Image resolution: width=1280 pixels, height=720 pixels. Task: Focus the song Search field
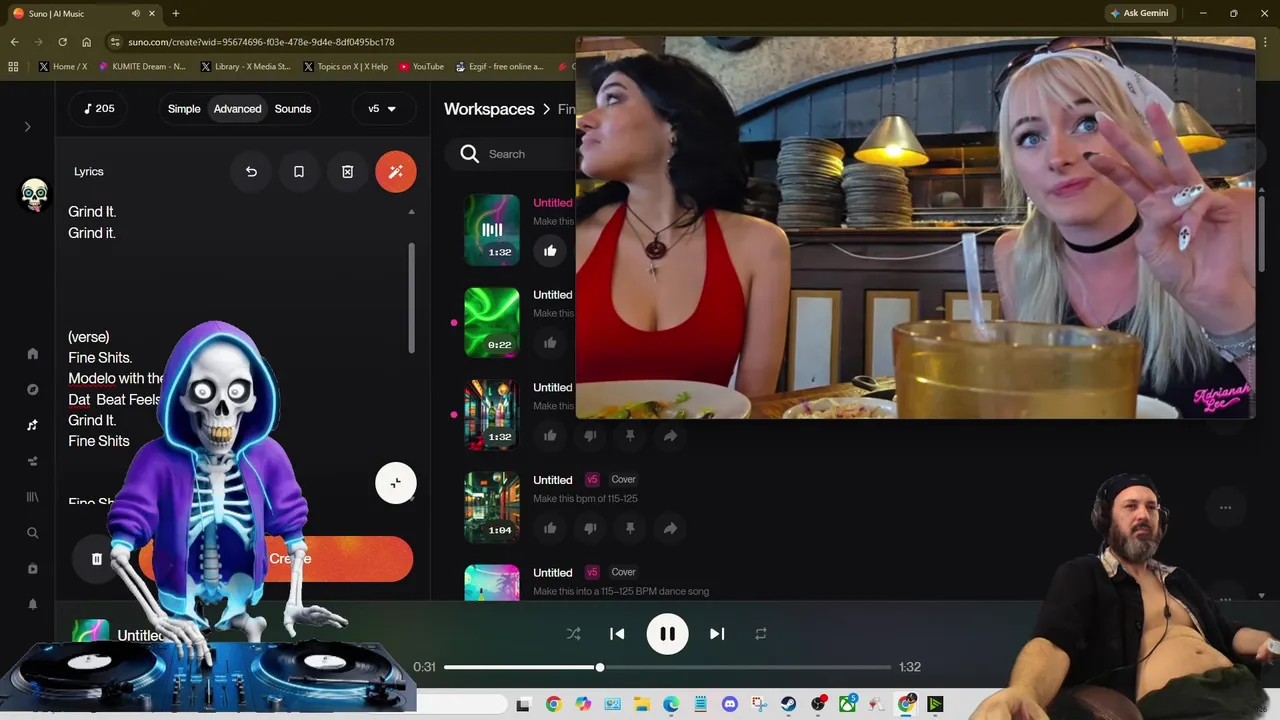tap(510, 154)
